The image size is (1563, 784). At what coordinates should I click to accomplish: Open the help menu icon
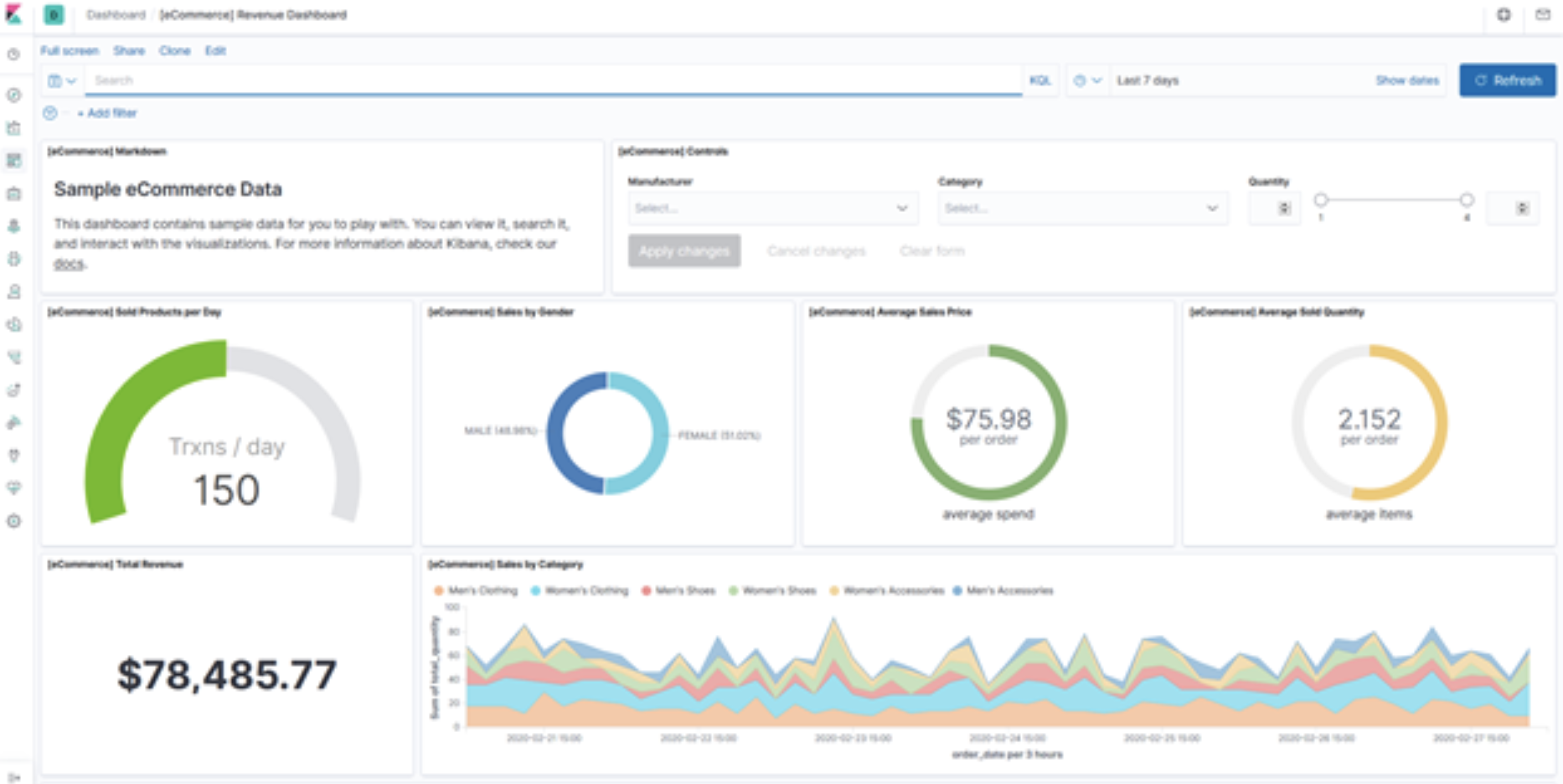coord(1504,15)
